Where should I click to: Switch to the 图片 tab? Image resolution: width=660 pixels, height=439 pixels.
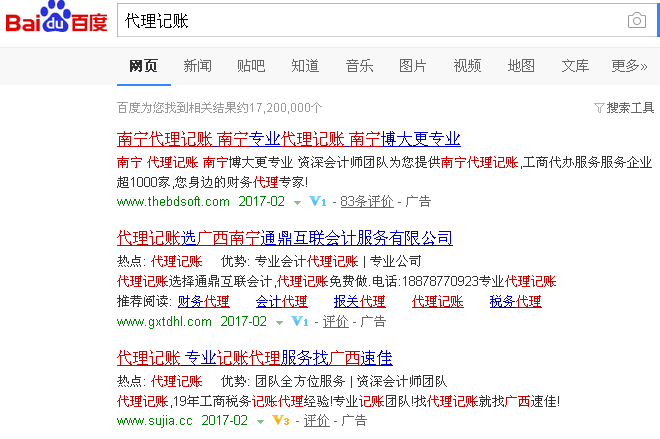413,66
